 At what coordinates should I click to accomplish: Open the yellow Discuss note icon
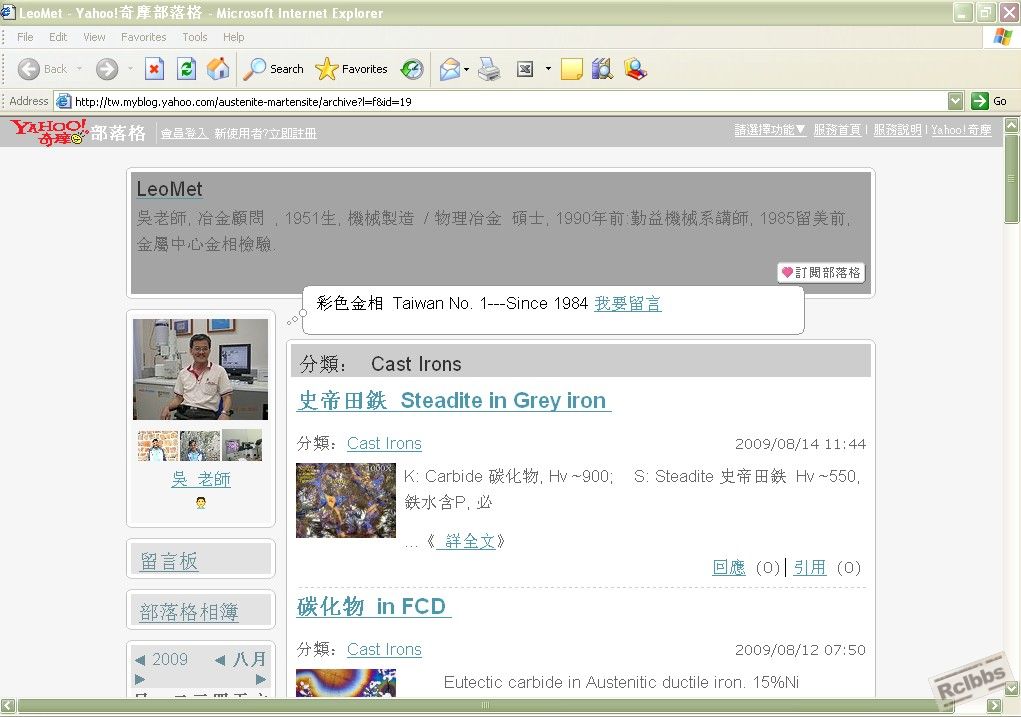point(571,69)
